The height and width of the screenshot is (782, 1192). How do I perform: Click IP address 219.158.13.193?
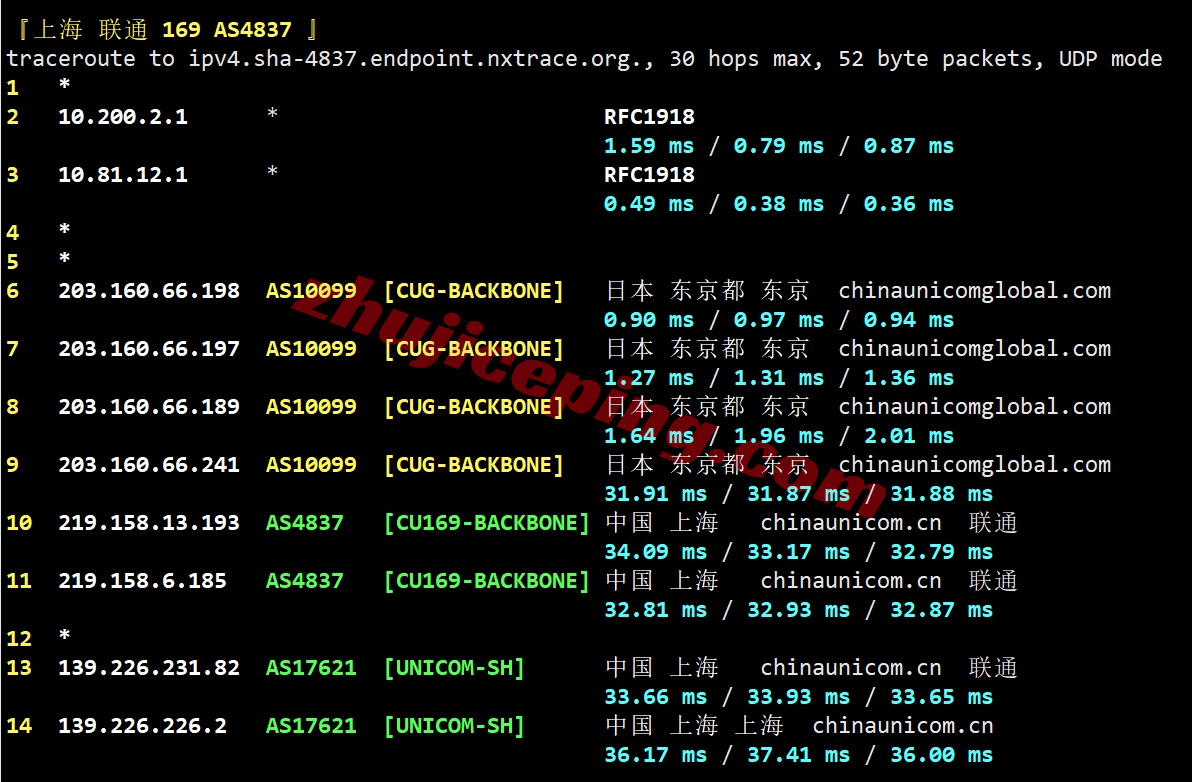tap(149, 523)
